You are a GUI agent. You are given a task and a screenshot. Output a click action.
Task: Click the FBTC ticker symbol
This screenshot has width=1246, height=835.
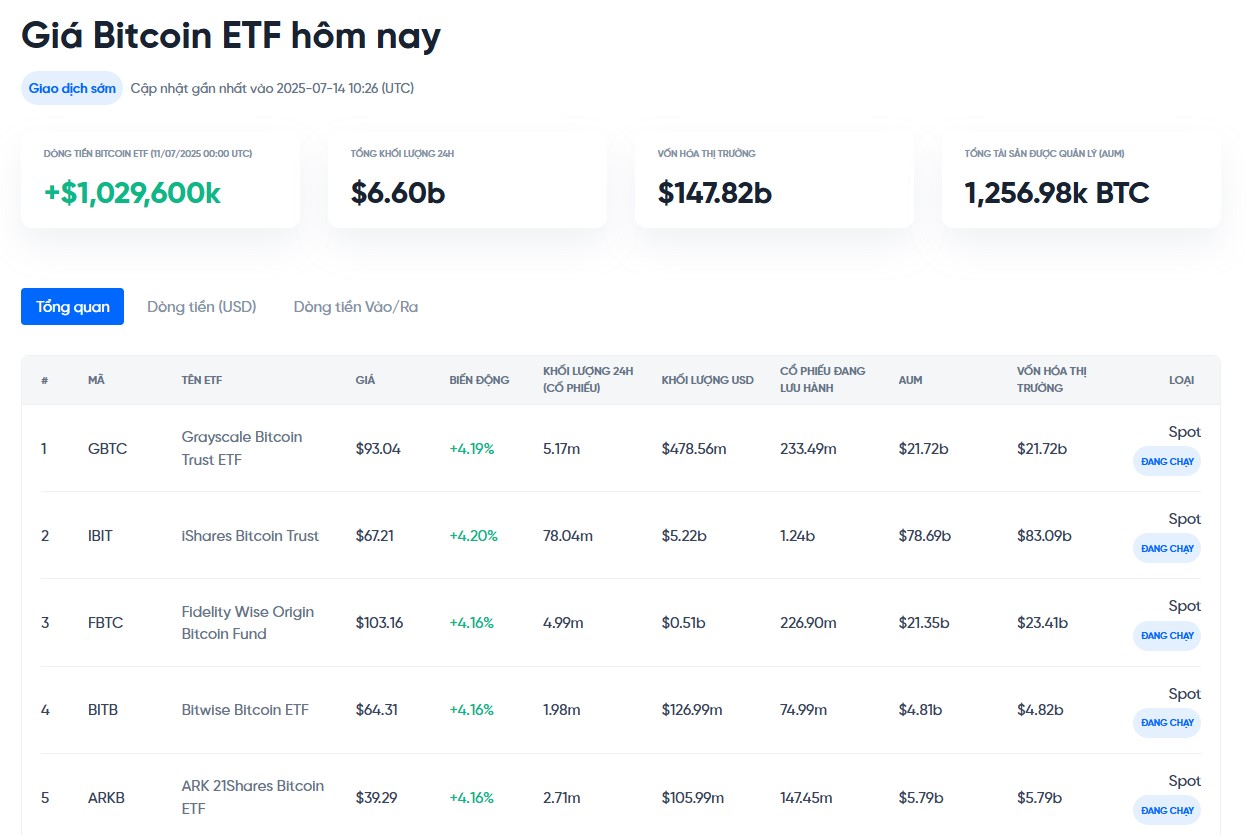[x=106, y=623]
